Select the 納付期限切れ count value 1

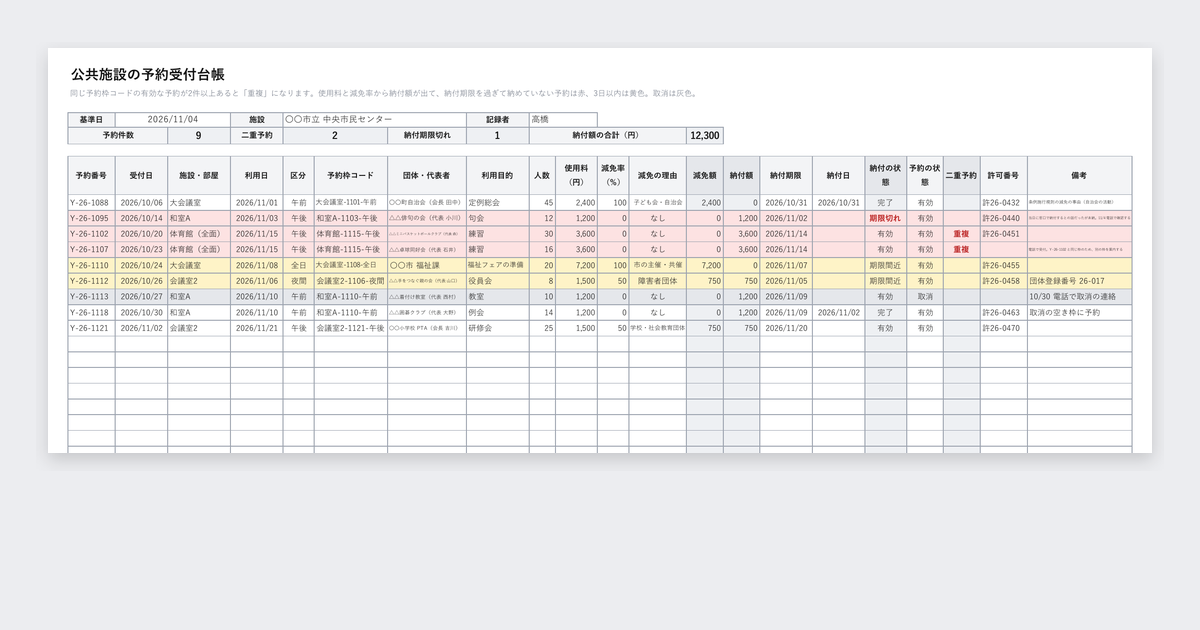click(x=497, y=136)
